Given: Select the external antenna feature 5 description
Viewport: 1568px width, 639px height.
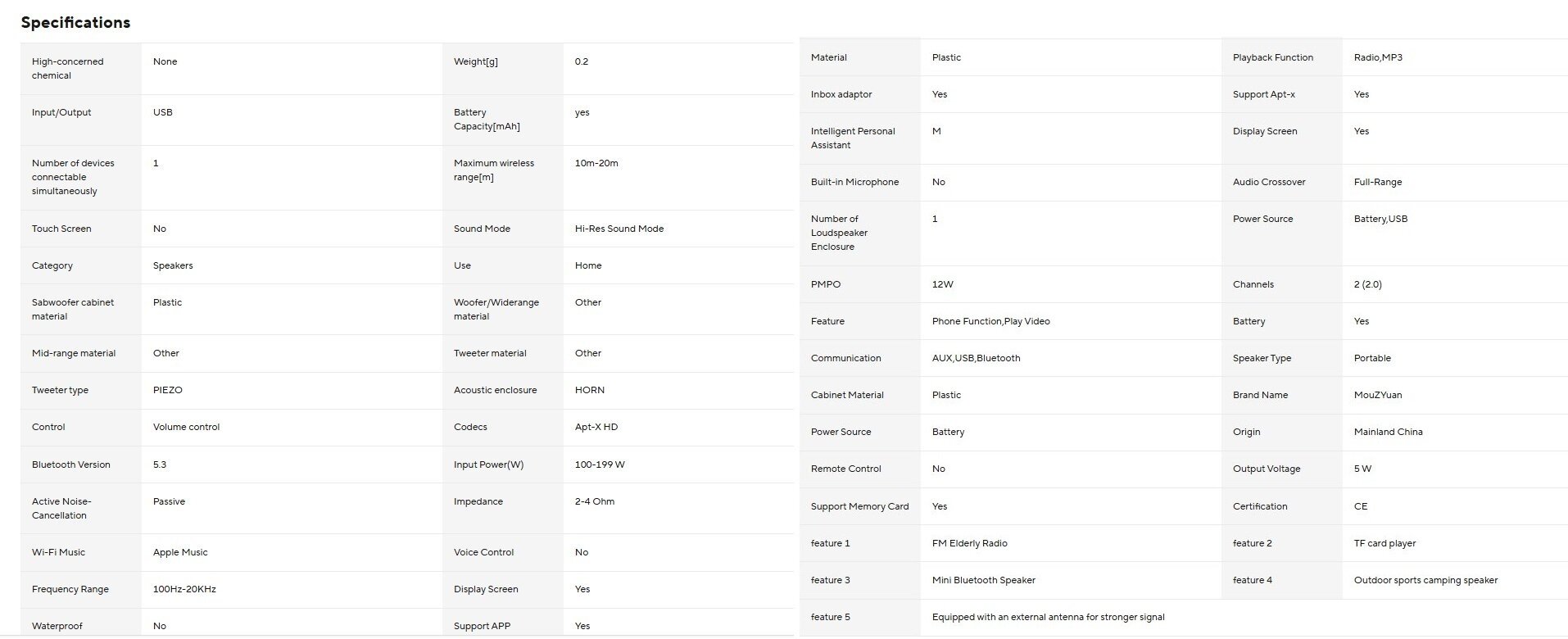Looking at the screenshot, I should (x=1048, y=617).
